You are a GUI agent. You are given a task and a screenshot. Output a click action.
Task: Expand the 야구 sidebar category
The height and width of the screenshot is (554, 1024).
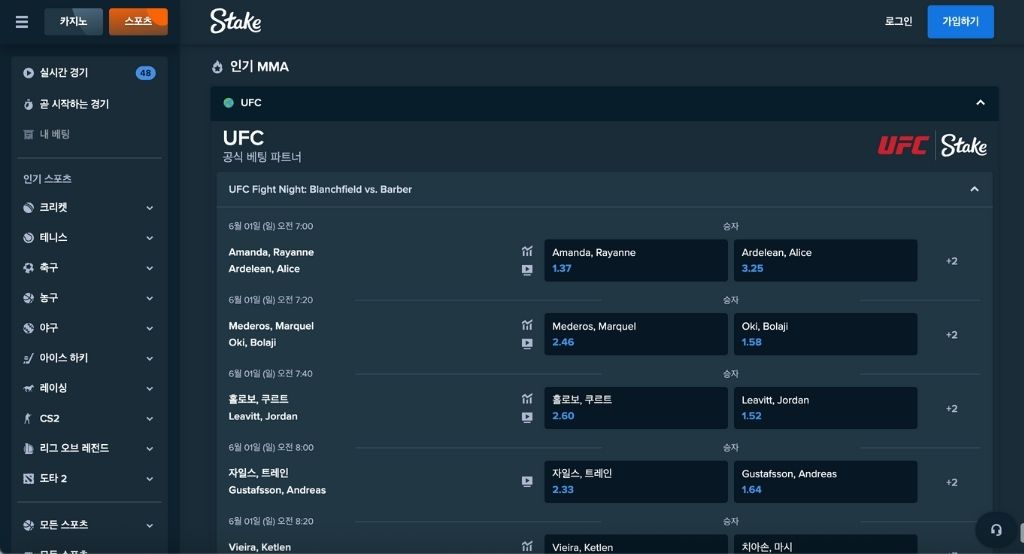(x=150, y=328)
